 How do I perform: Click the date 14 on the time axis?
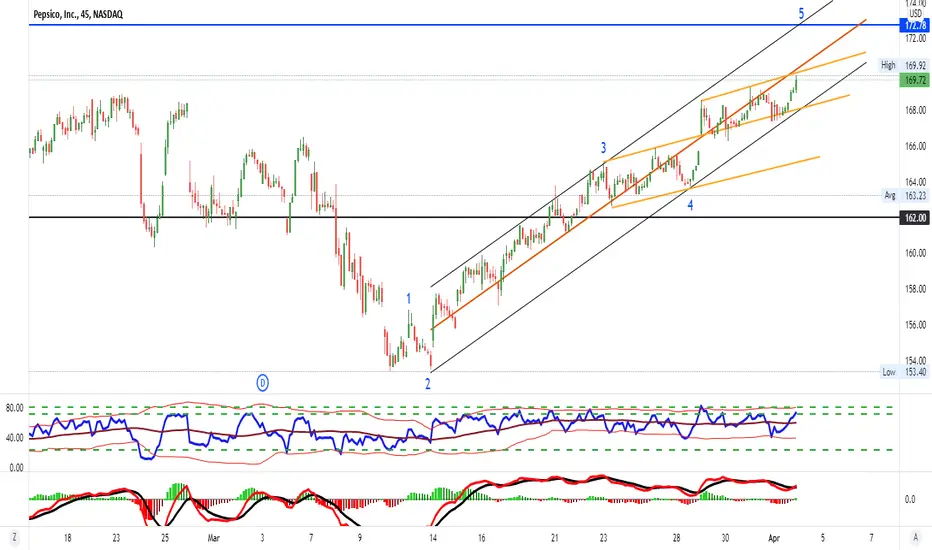click(x=433, y=538)
